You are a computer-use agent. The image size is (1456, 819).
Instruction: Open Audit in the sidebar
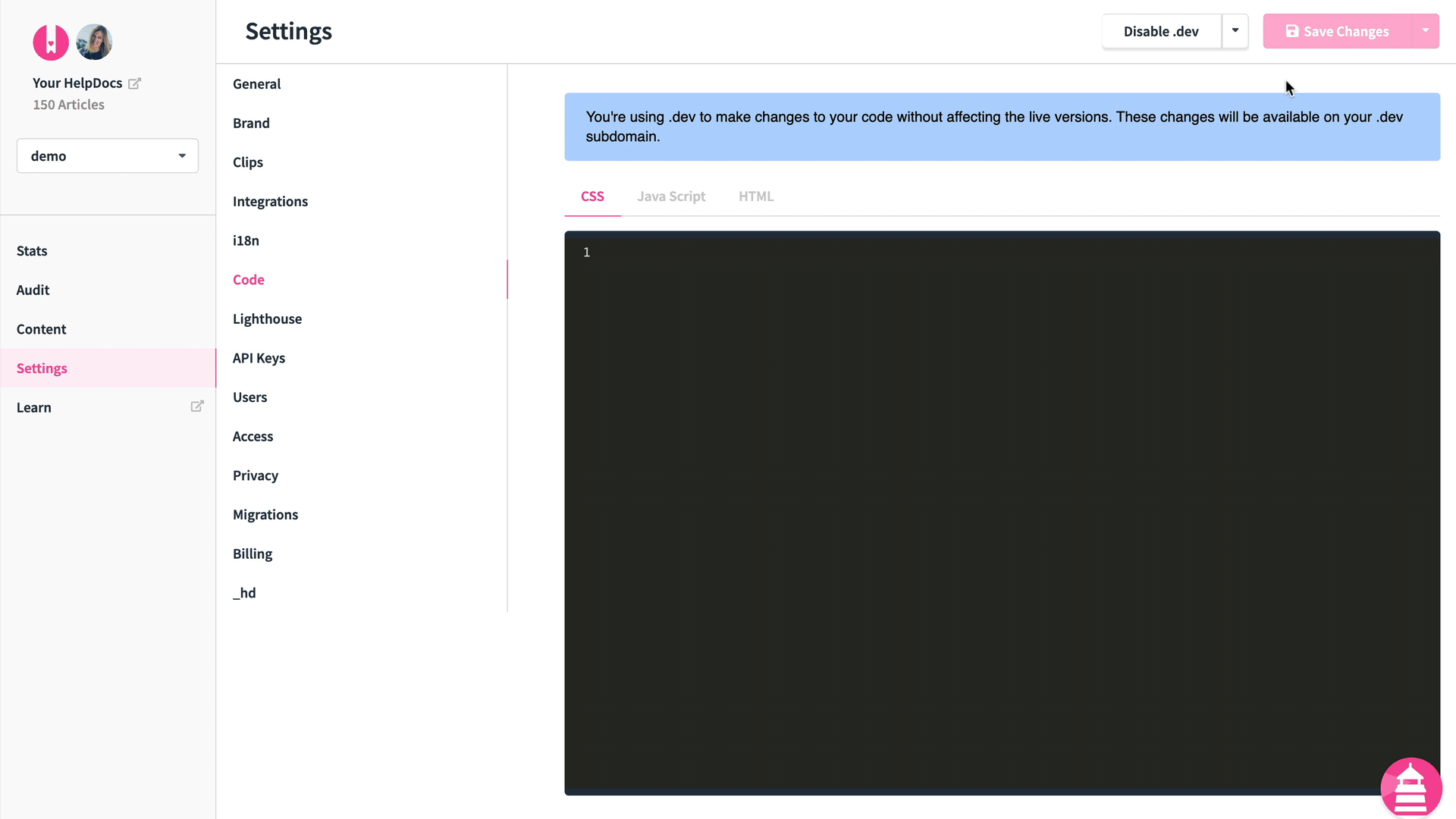[33, 290]
